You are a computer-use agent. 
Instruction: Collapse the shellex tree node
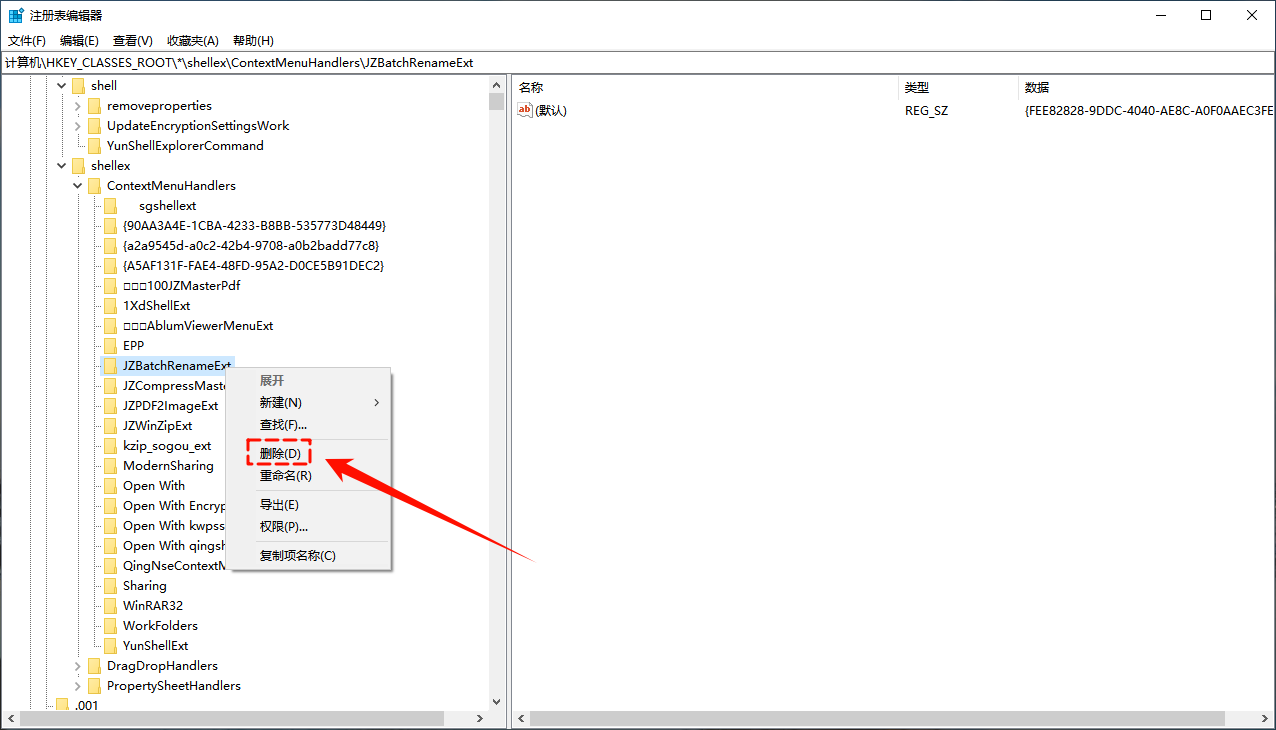click(x=61, y=165)
